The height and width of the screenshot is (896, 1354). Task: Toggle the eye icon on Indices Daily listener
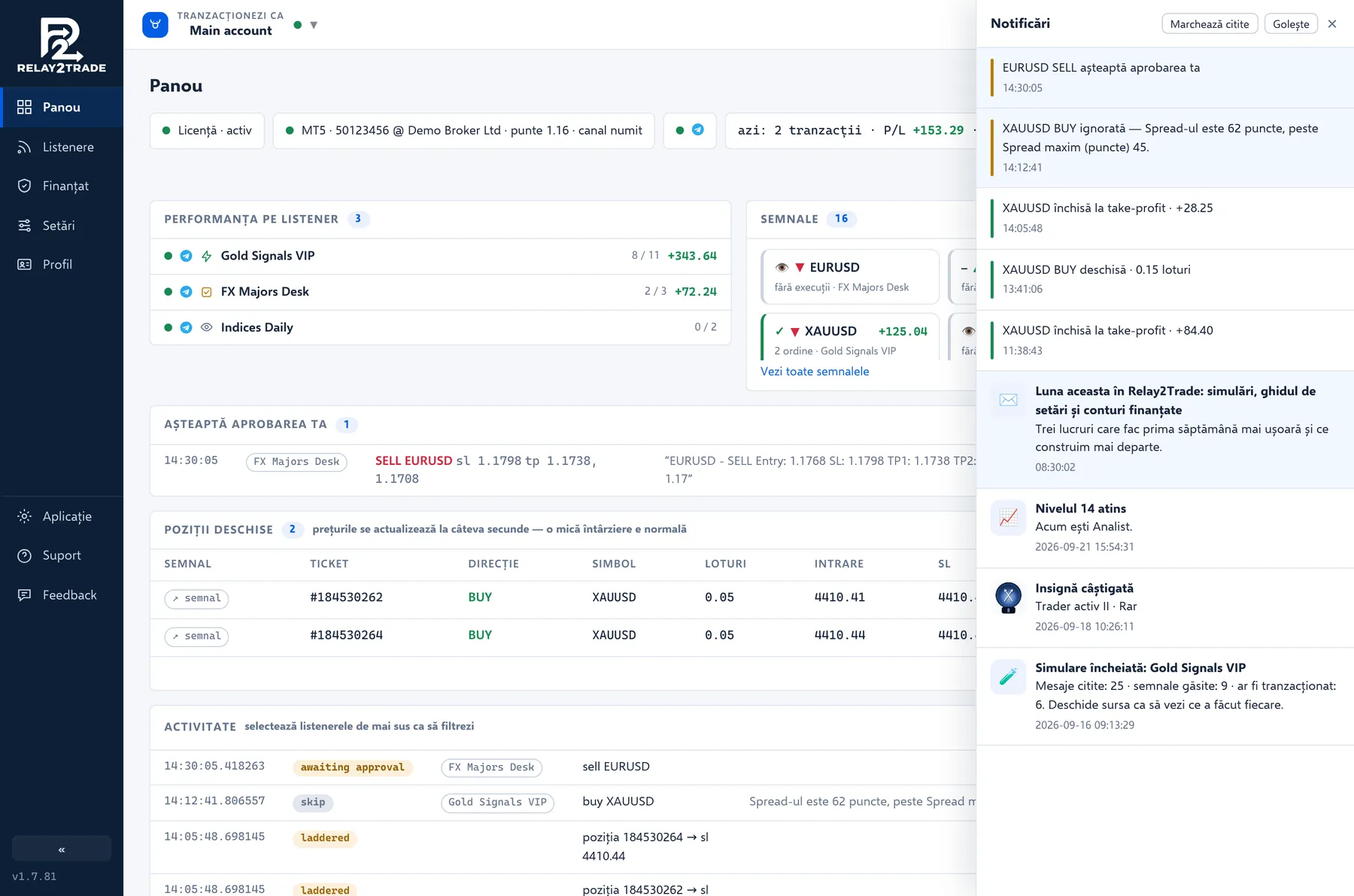click(207, 327)
